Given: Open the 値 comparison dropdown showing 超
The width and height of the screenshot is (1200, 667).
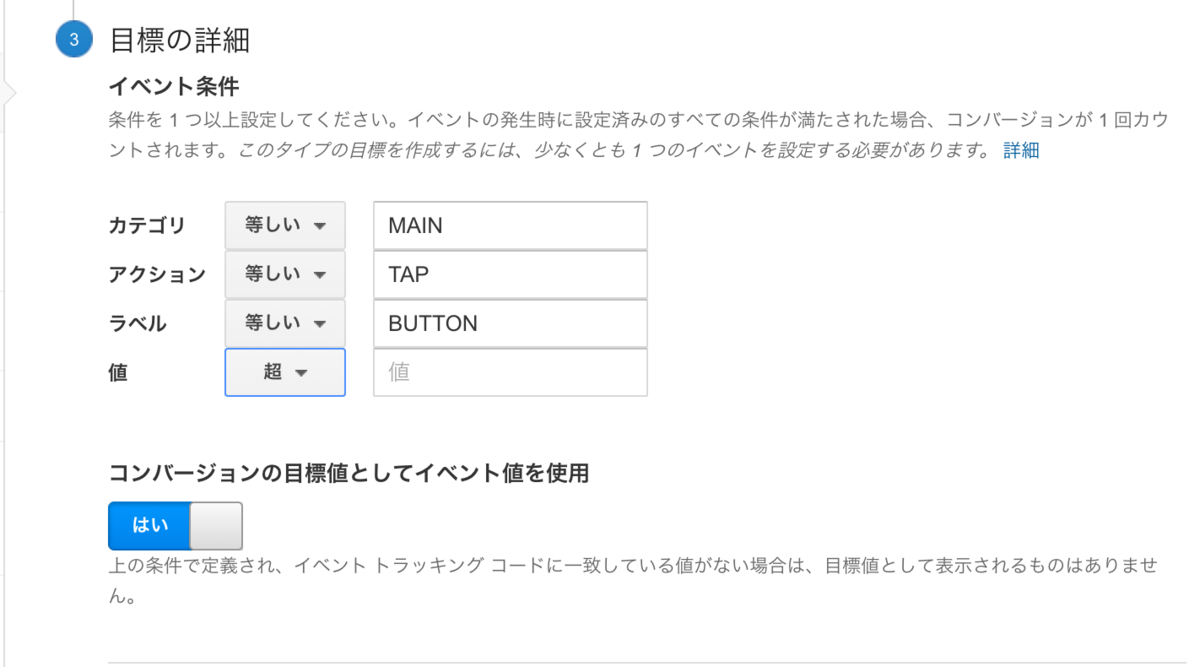Looking at the screenshot, I should tap(285, 372).
